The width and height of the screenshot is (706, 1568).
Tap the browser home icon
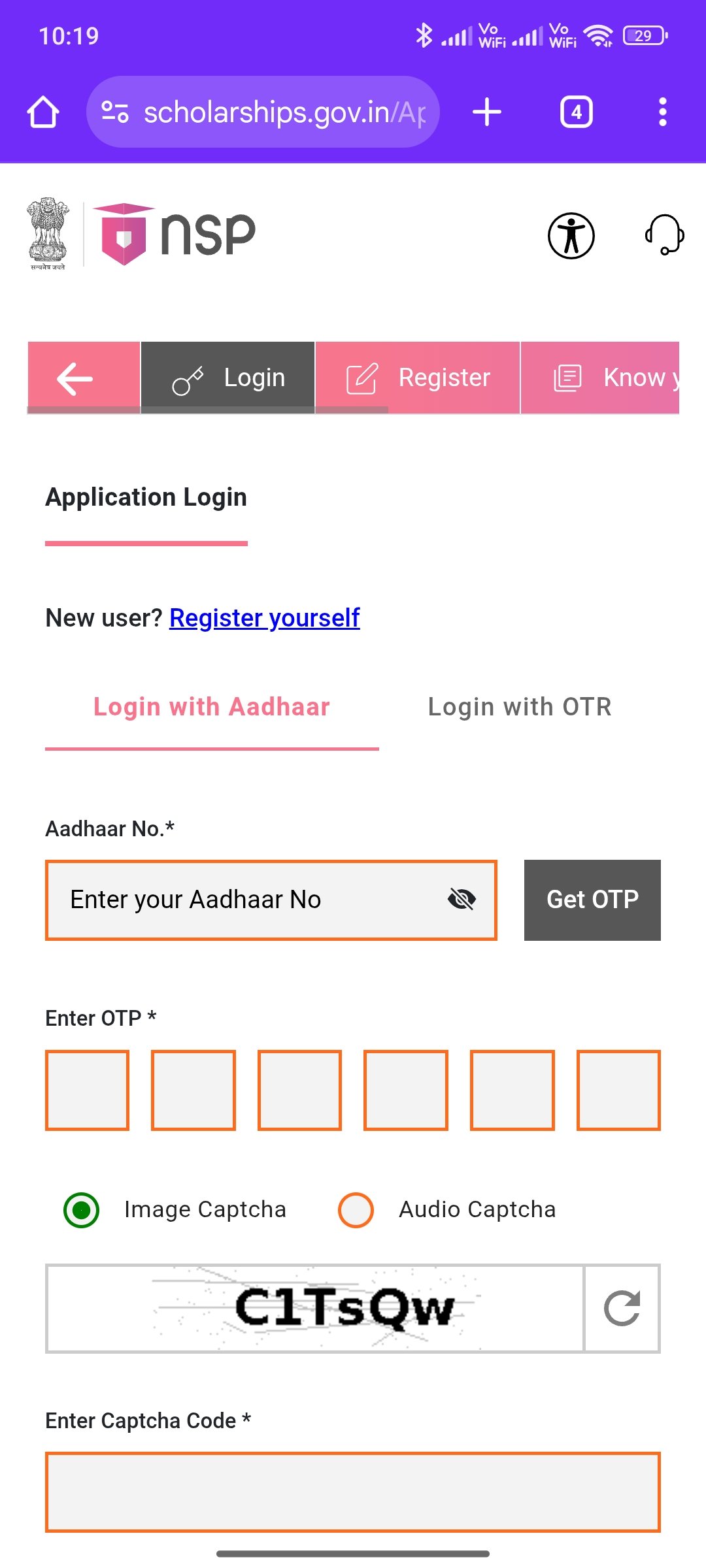point(43,112)
